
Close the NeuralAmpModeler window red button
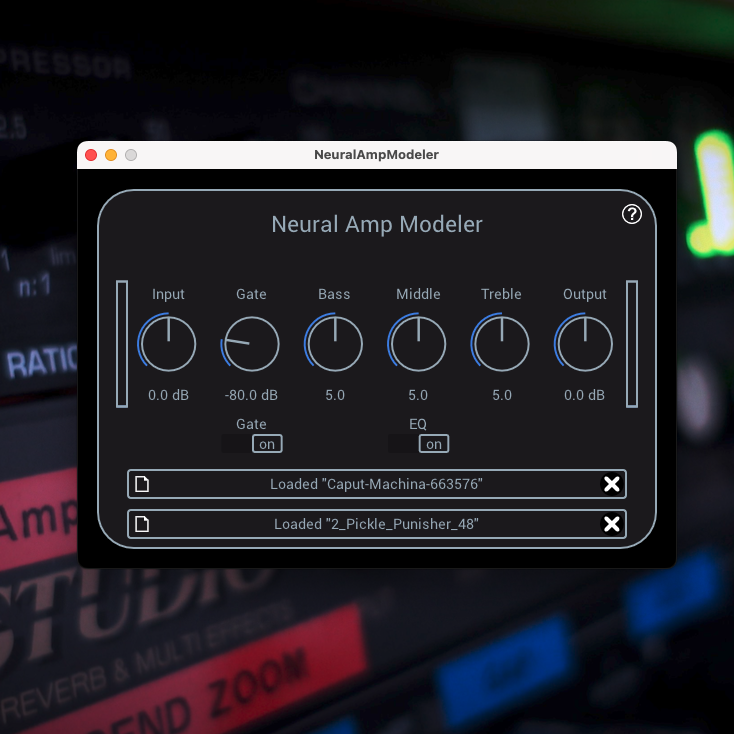click(91, 155)
